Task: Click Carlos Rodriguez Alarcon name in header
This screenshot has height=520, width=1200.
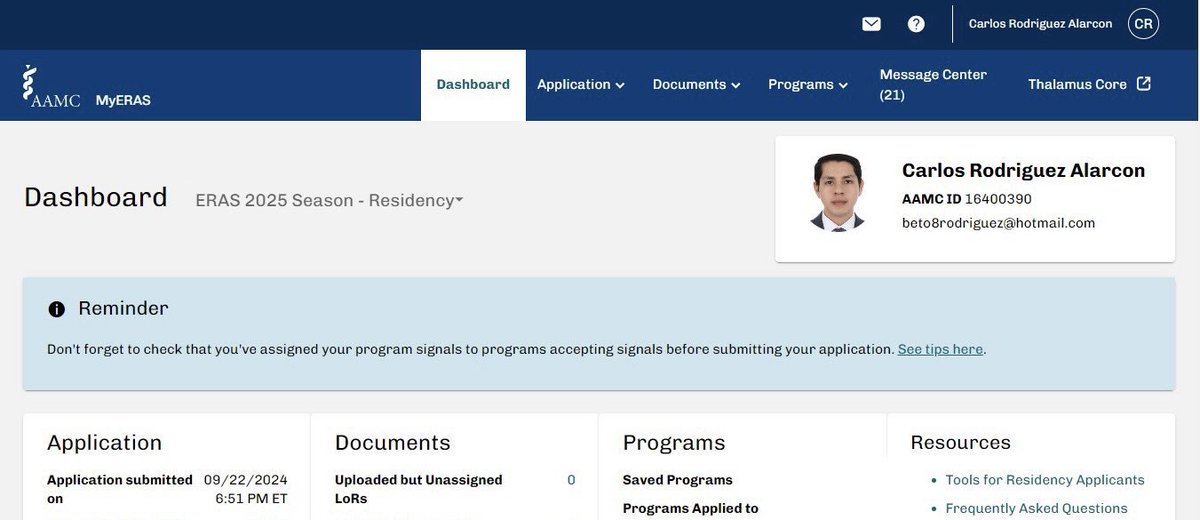Action: click(1040, 24)
